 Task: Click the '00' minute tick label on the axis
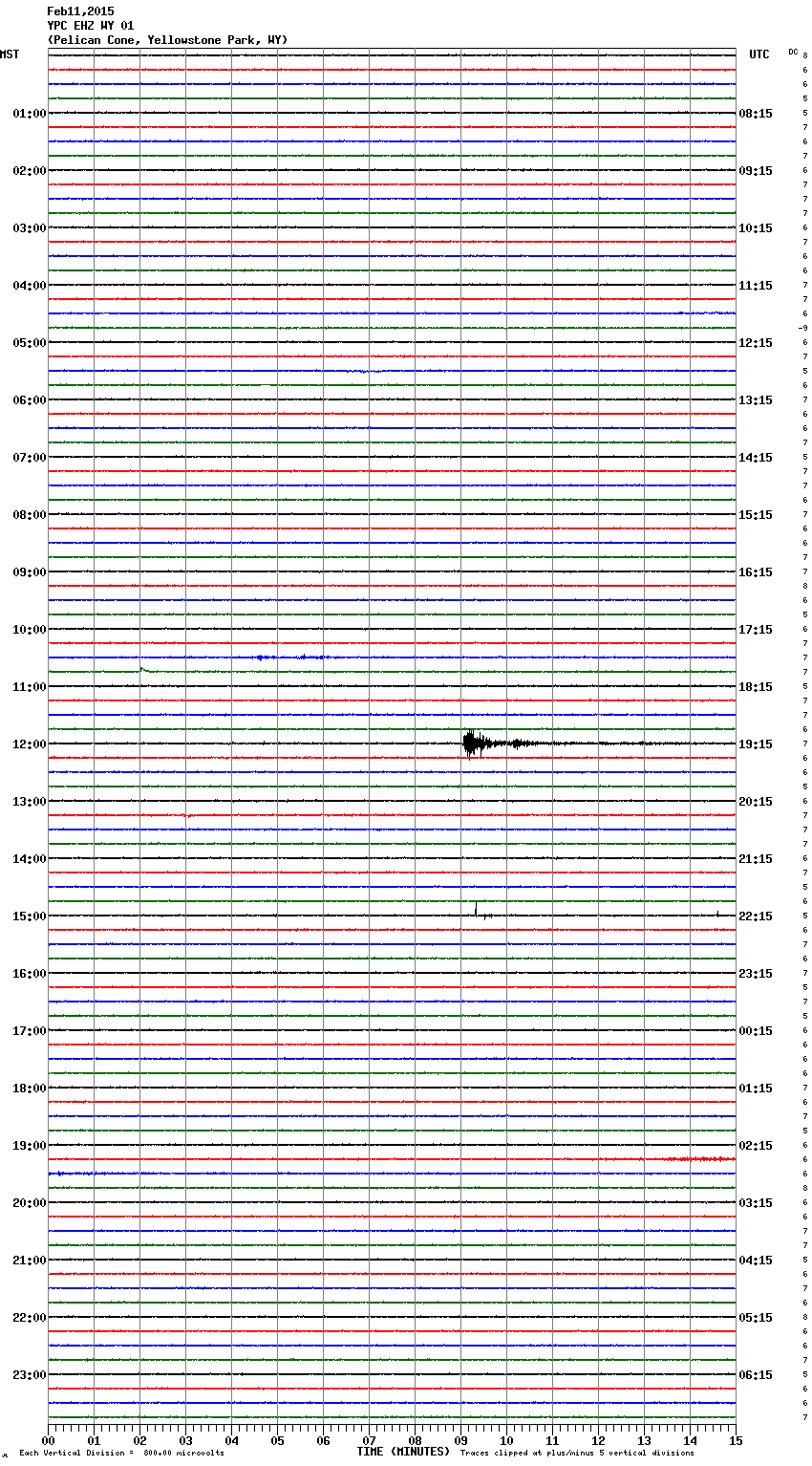[48, 1440]
